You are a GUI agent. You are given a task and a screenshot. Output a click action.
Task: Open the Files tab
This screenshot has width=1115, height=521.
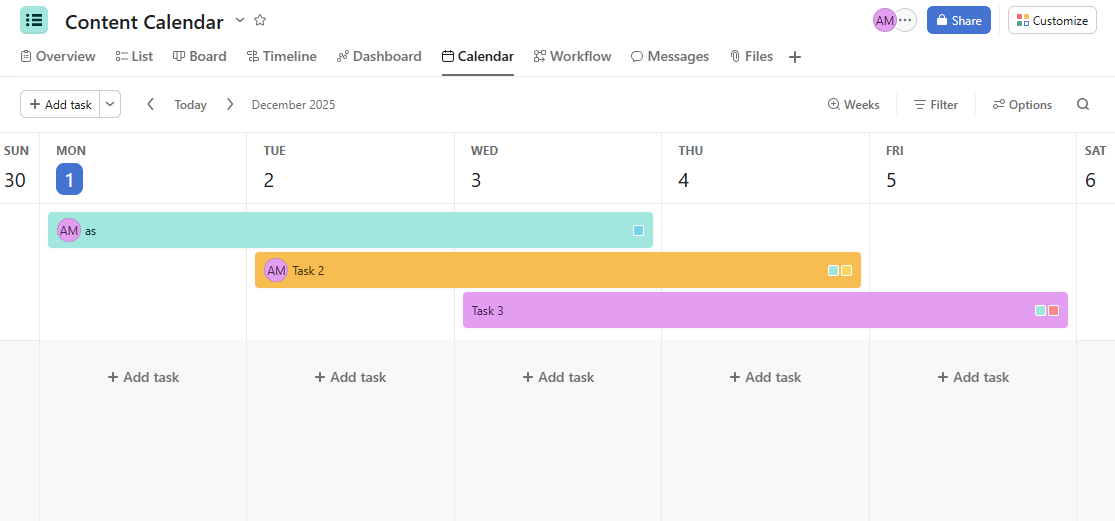pyautogui.click(x=752, y=56)
